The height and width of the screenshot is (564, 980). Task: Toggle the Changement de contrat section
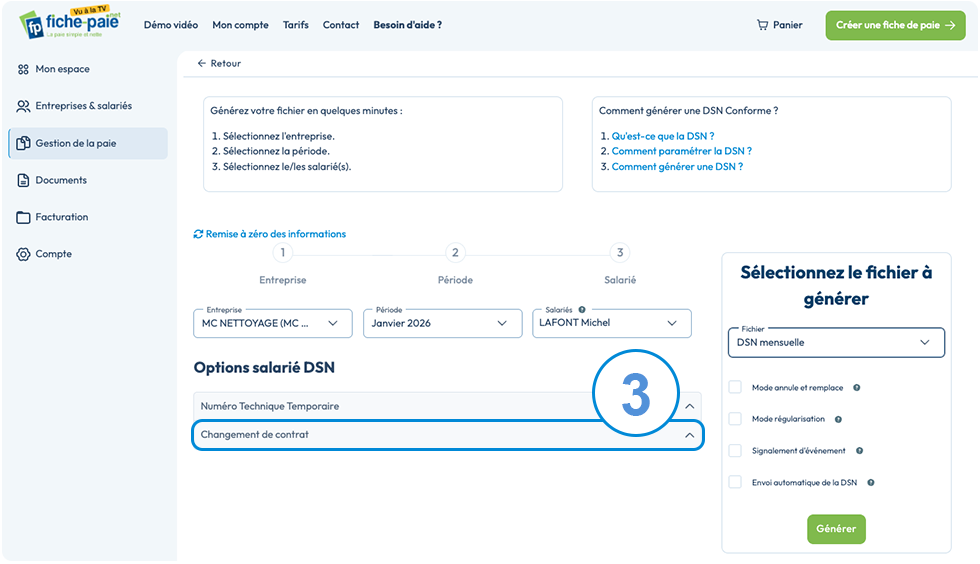pyautogui.click(x=448, y=435)
